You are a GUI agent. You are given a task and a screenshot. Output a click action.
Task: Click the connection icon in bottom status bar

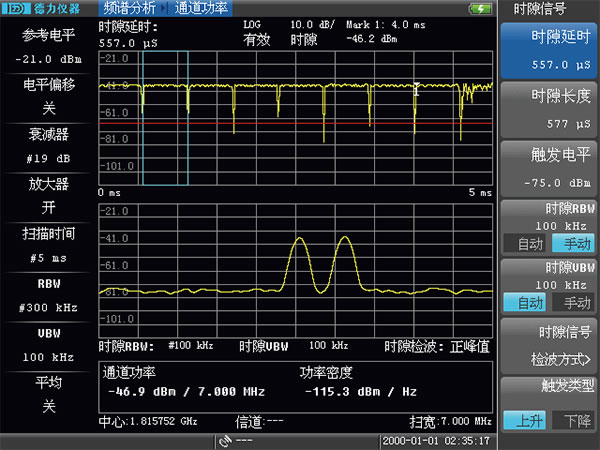click(226, 440)
